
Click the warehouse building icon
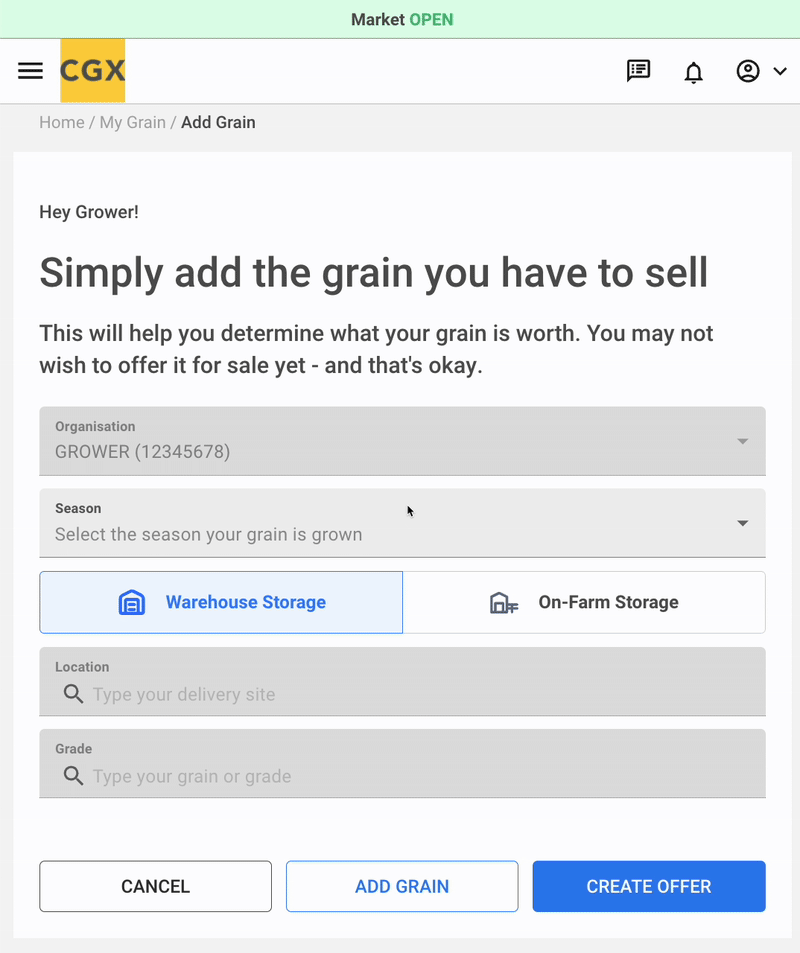(x=132, y=602)
